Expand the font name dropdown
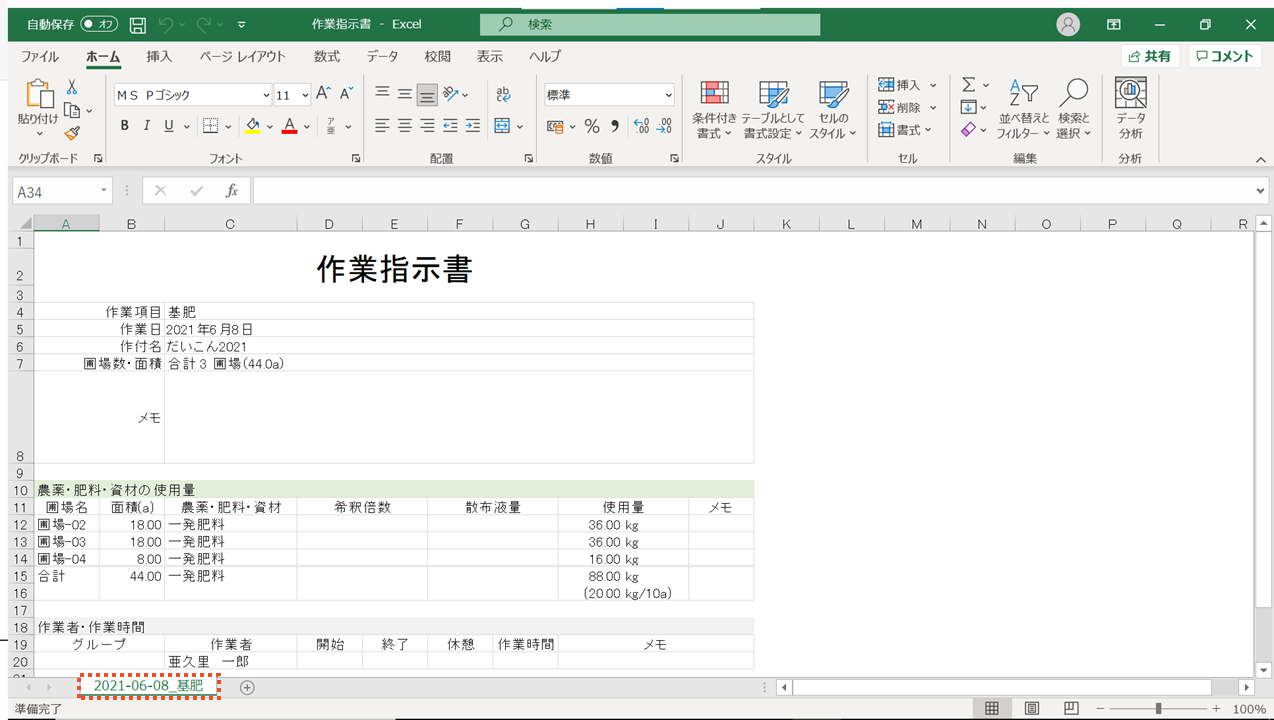Image resolution: width=1274 pixels, height=720 pixels. [x=265, y=95]
